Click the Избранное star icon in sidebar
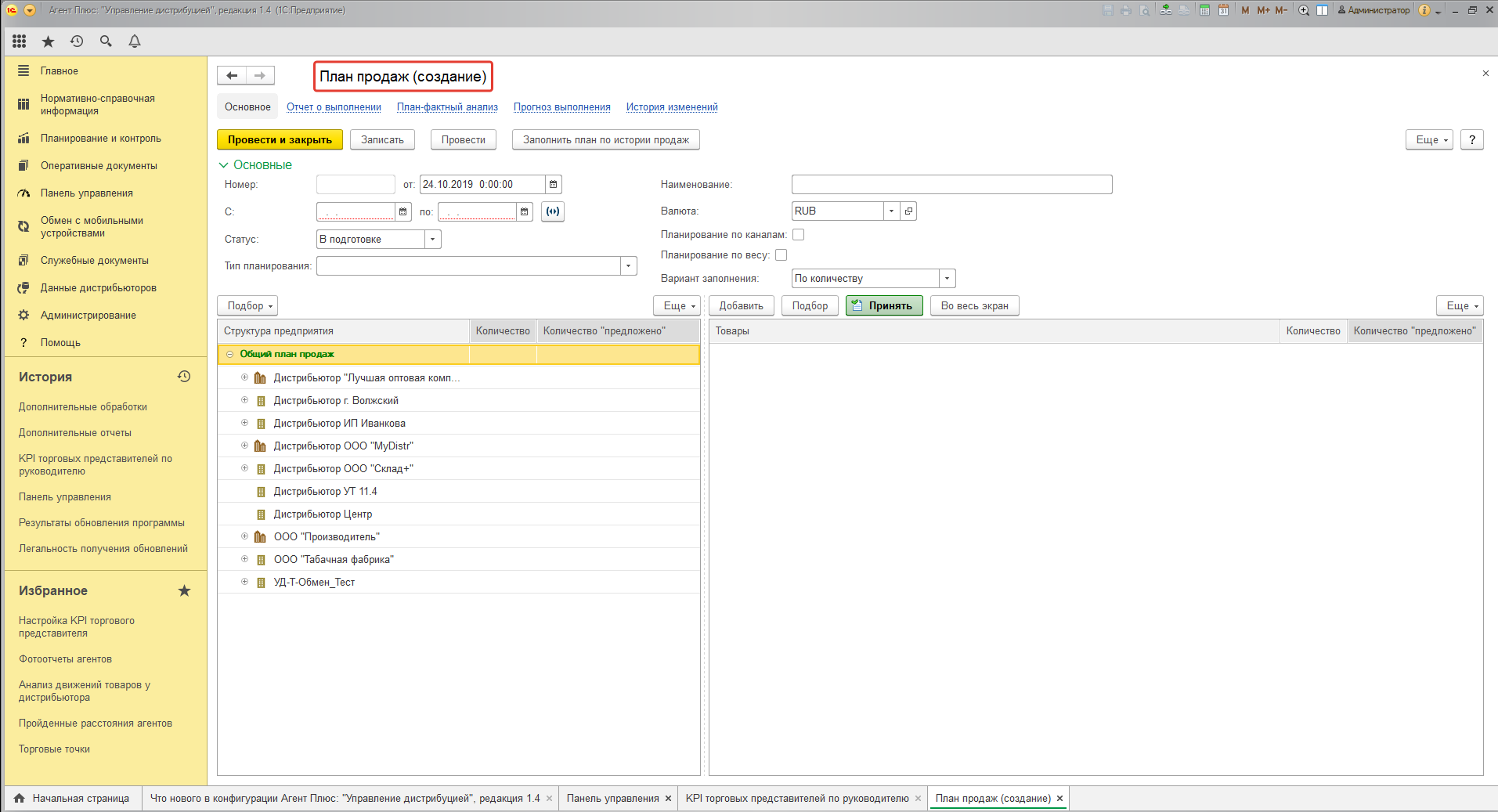1498x812 pixels. [184, 590]
